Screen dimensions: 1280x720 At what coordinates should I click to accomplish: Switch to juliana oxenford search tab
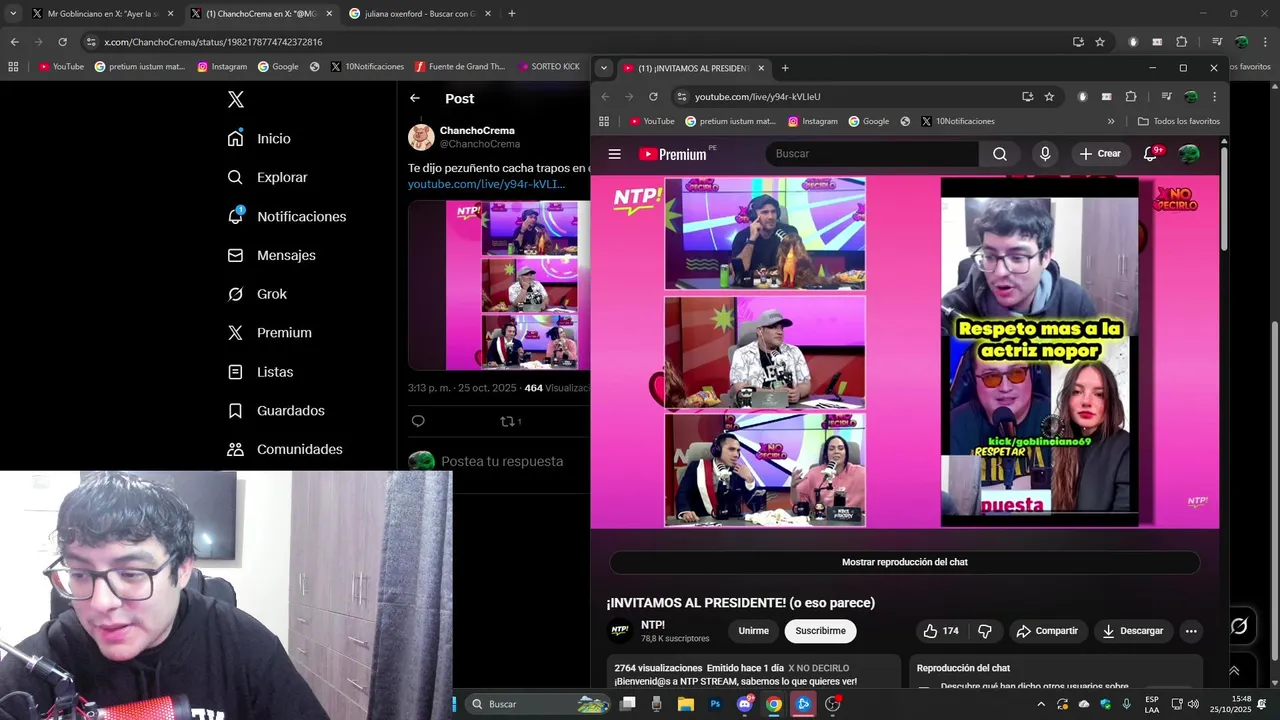pos(420,14)
